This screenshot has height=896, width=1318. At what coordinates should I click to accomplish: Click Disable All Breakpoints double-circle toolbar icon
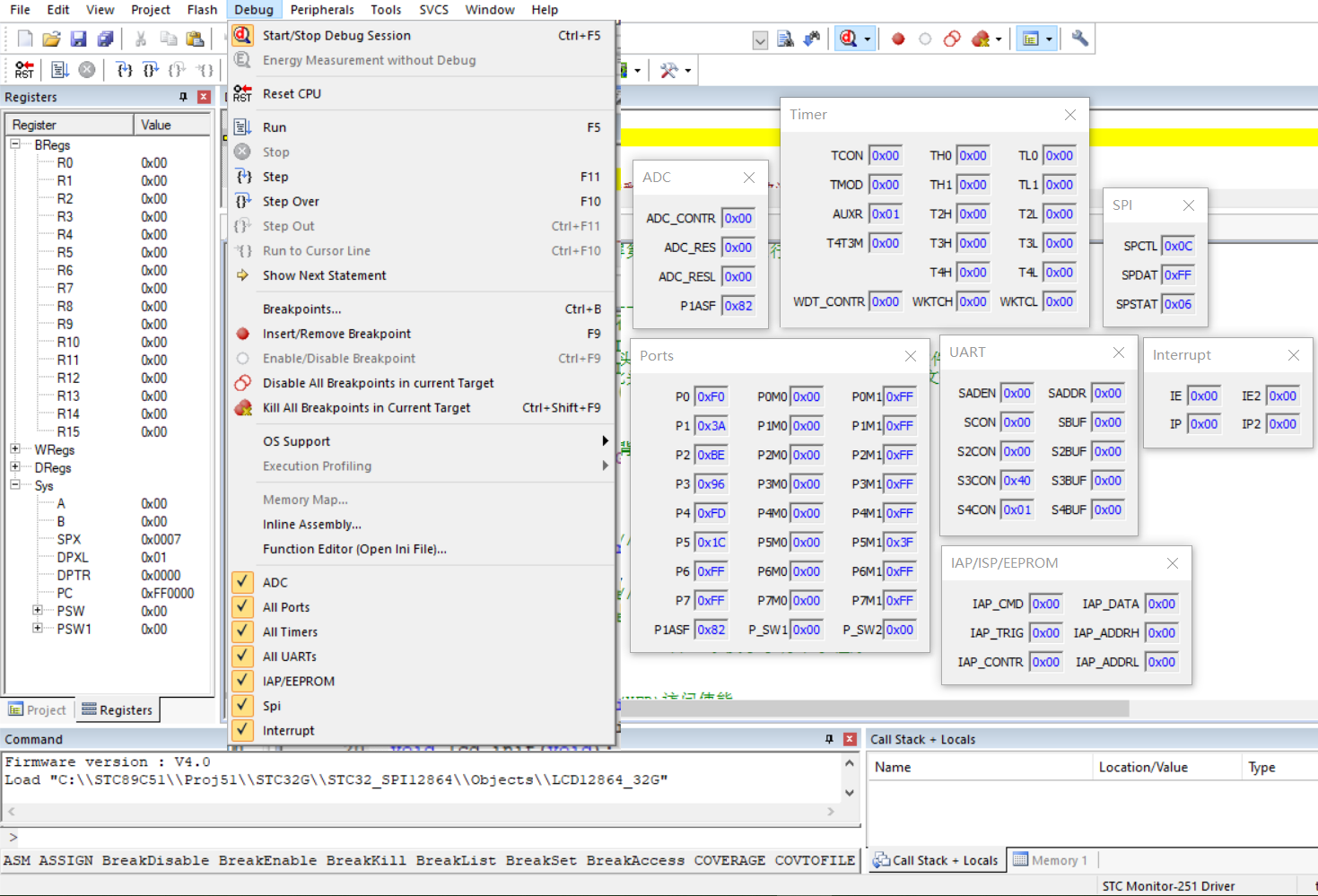[x=952, y=39]
